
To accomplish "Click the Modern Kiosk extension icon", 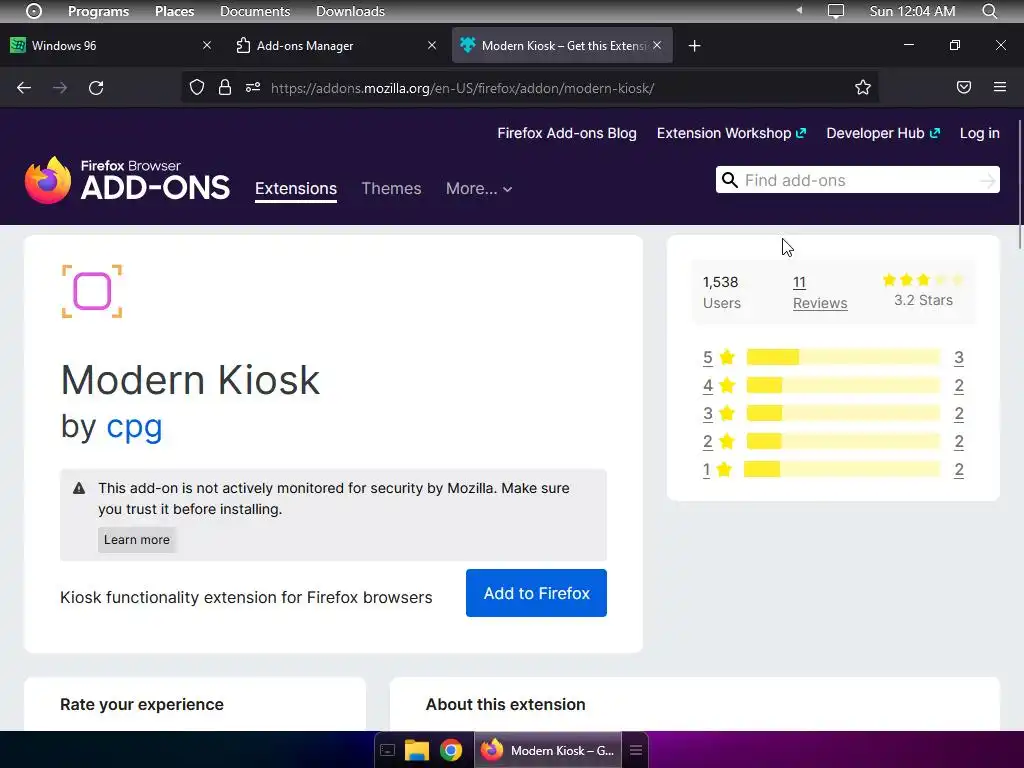I will click(92, 291).
